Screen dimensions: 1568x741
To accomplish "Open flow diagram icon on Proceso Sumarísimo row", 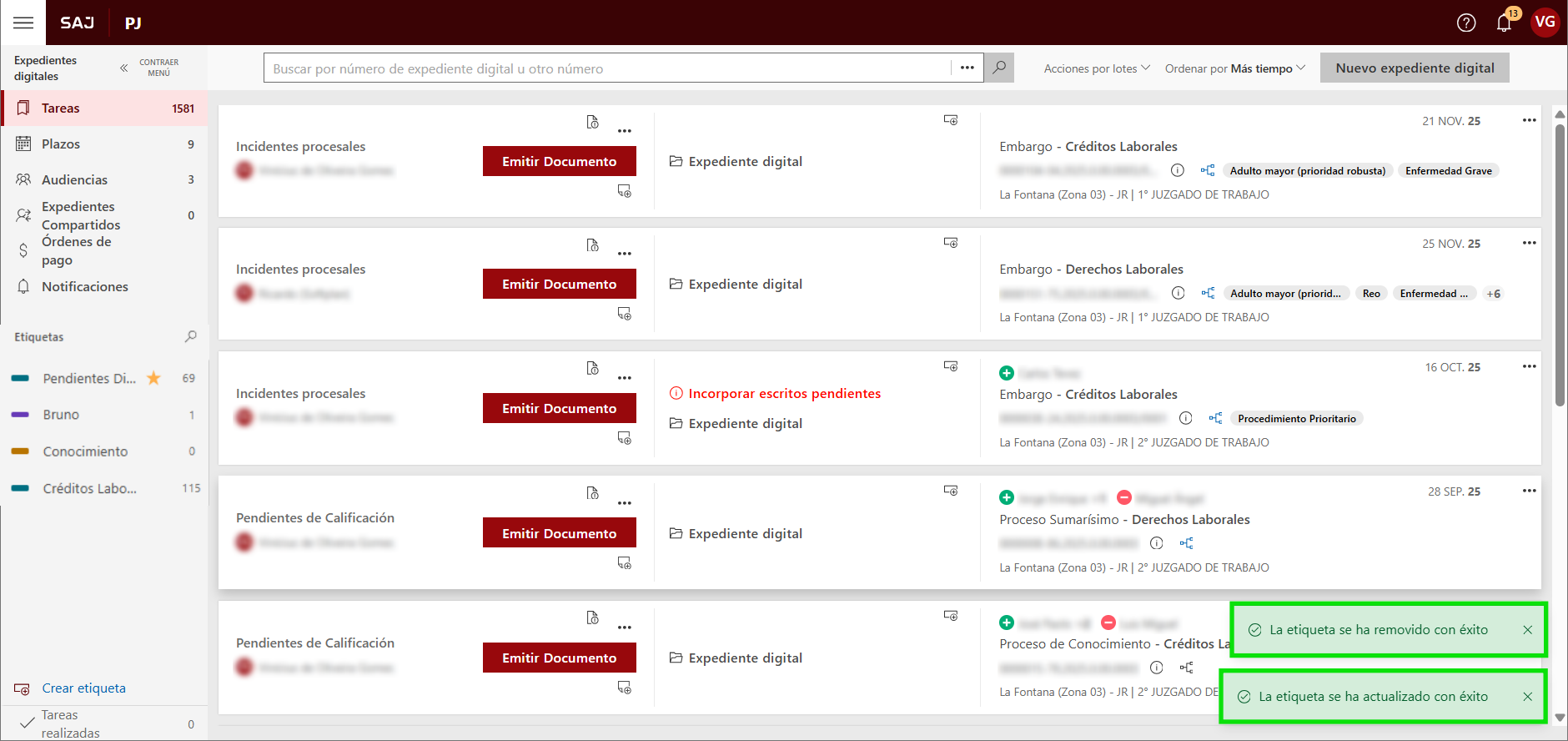I will (x=1186, y=543).
